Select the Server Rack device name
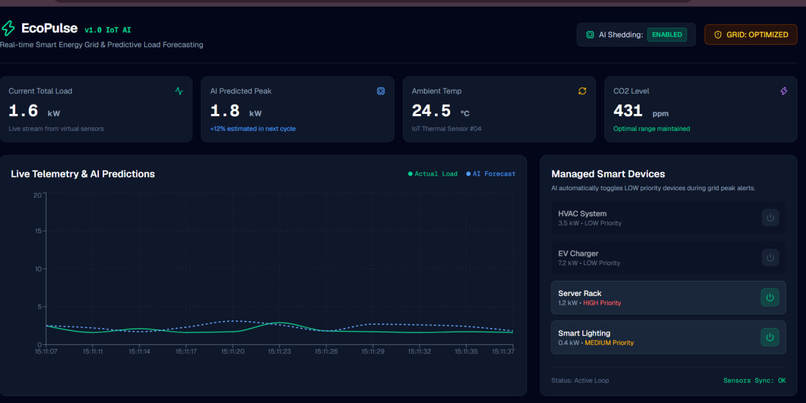The height and width of the screenshot is (403, 806). click(x=580, y=294)
